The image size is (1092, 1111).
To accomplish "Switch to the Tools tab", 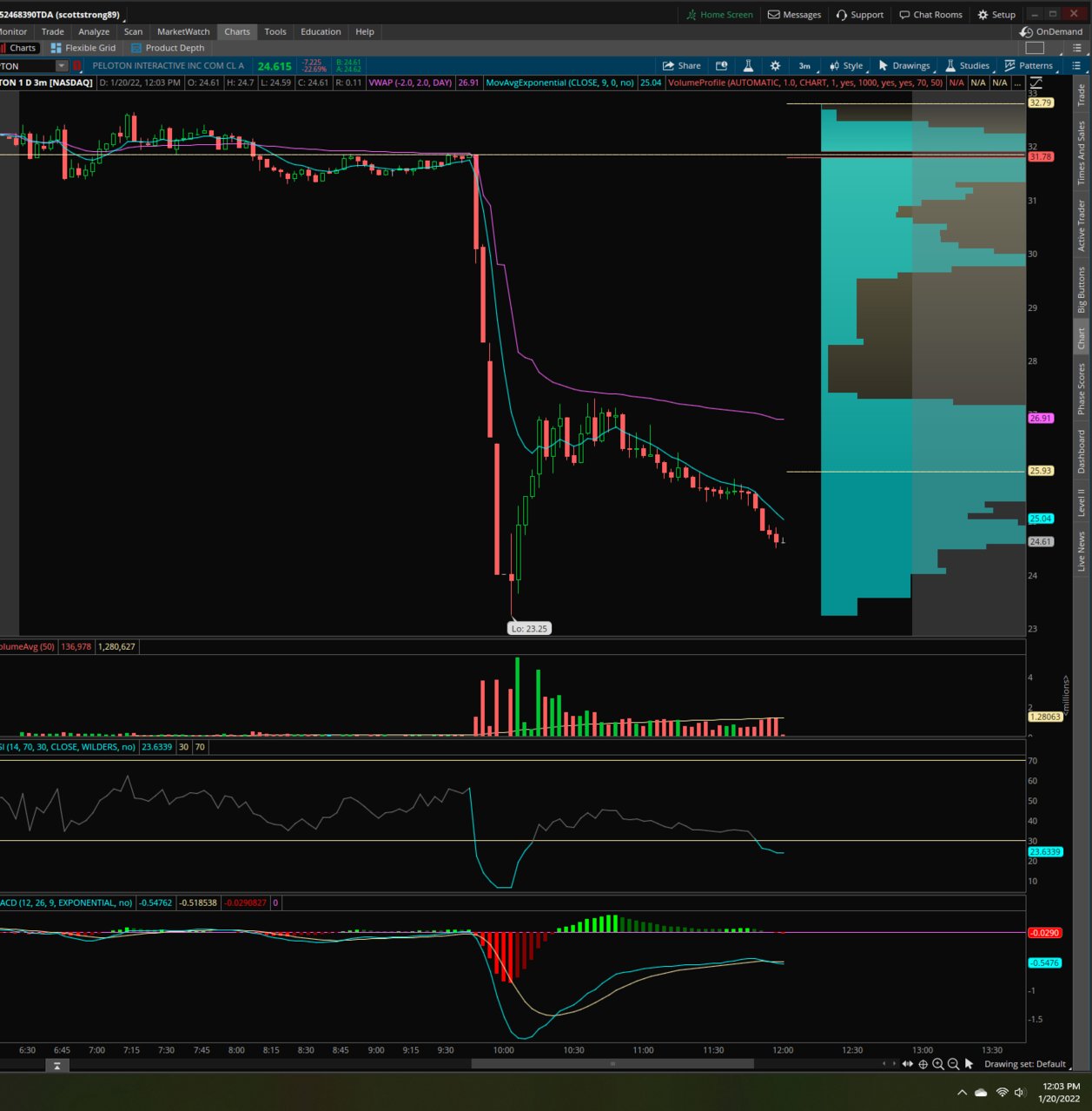I will [275, 31].
